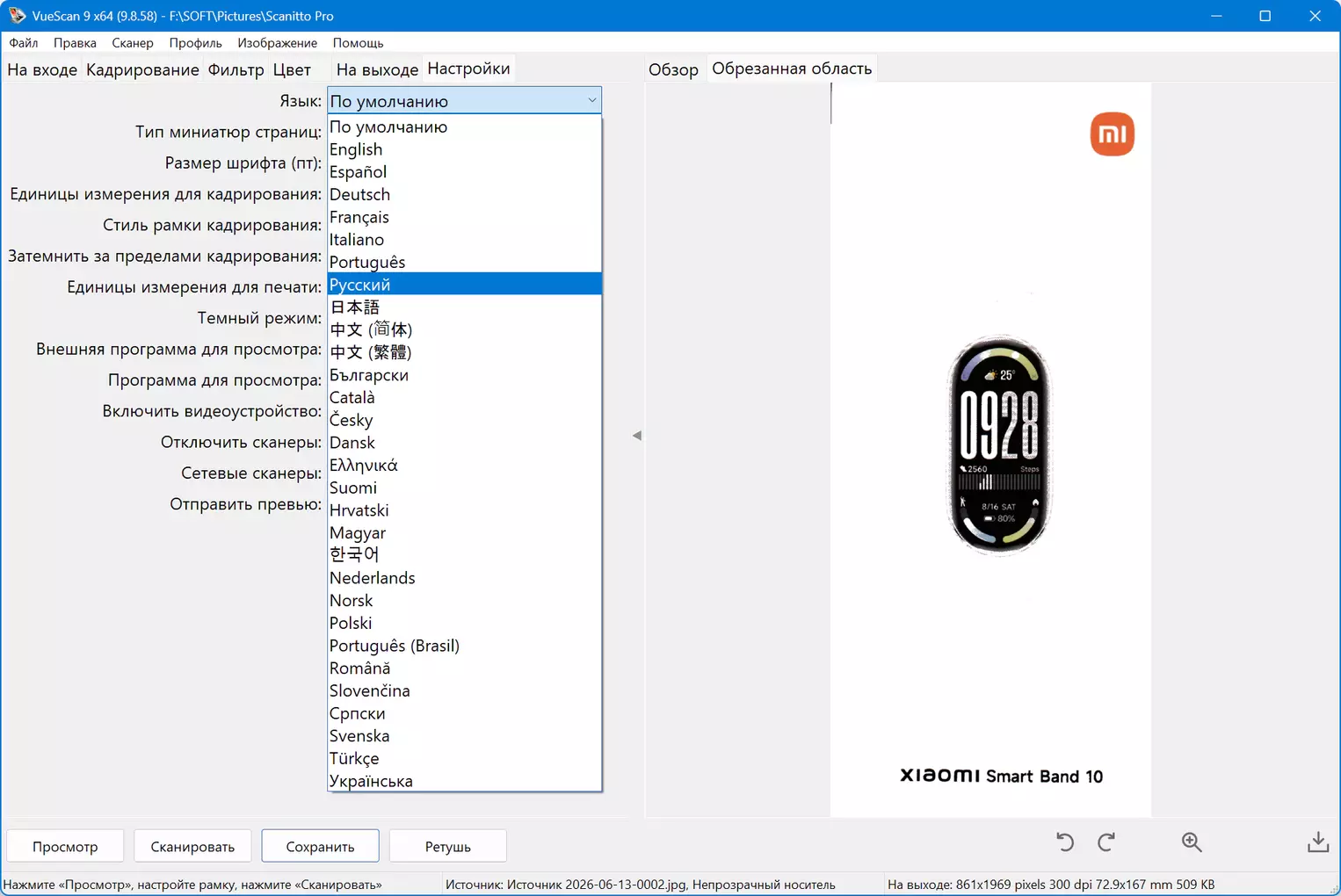Rotate the image left (counterclockwise)
Viewport: 1341px width, 896px height.
[1064, 842]
